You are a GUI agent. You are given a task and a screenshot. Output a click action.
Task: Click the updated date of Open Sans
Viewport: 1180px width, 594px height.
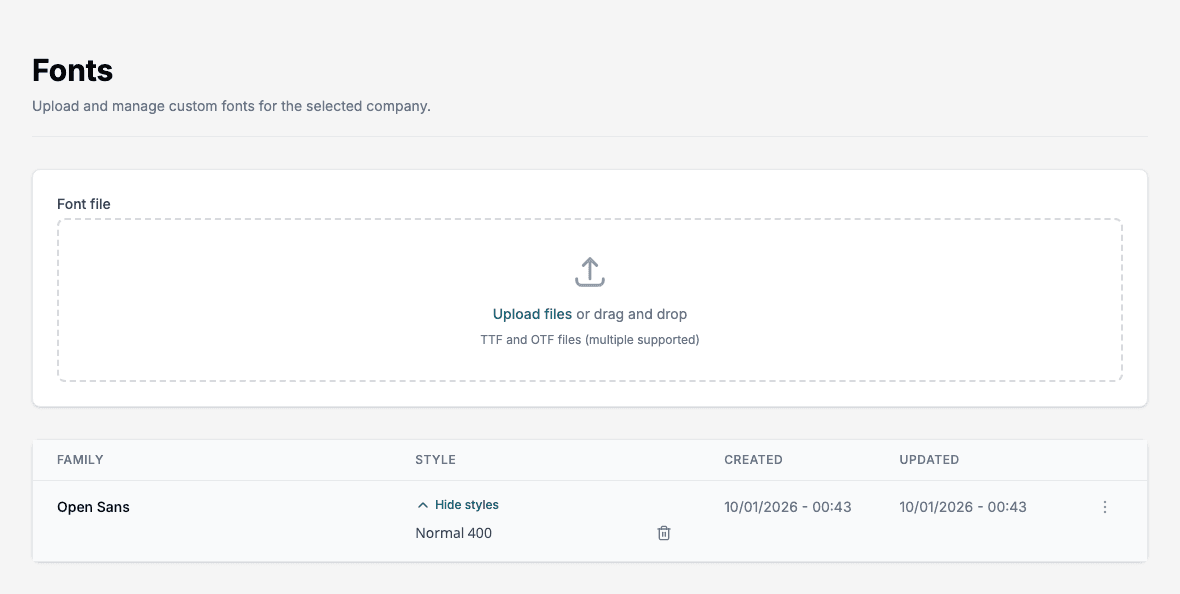click(963, 507)
